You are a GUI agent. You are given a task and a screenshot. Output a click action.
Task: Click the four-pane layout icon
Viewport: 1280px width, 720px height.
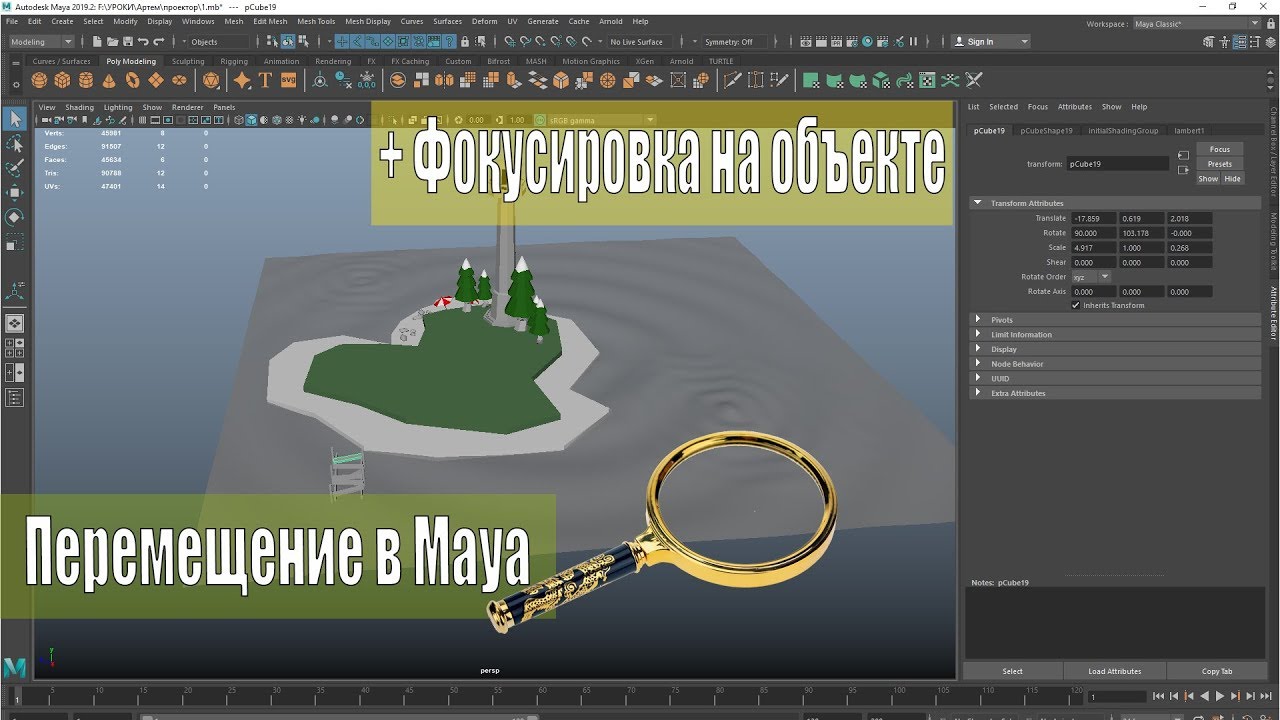pos(15,347)
